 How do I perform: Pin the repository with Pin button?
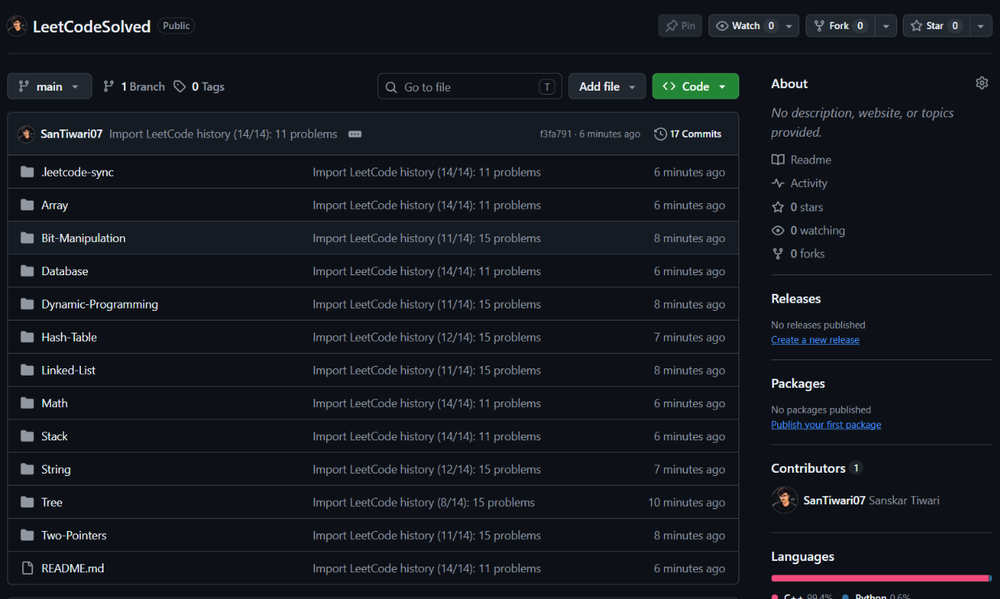680,26
